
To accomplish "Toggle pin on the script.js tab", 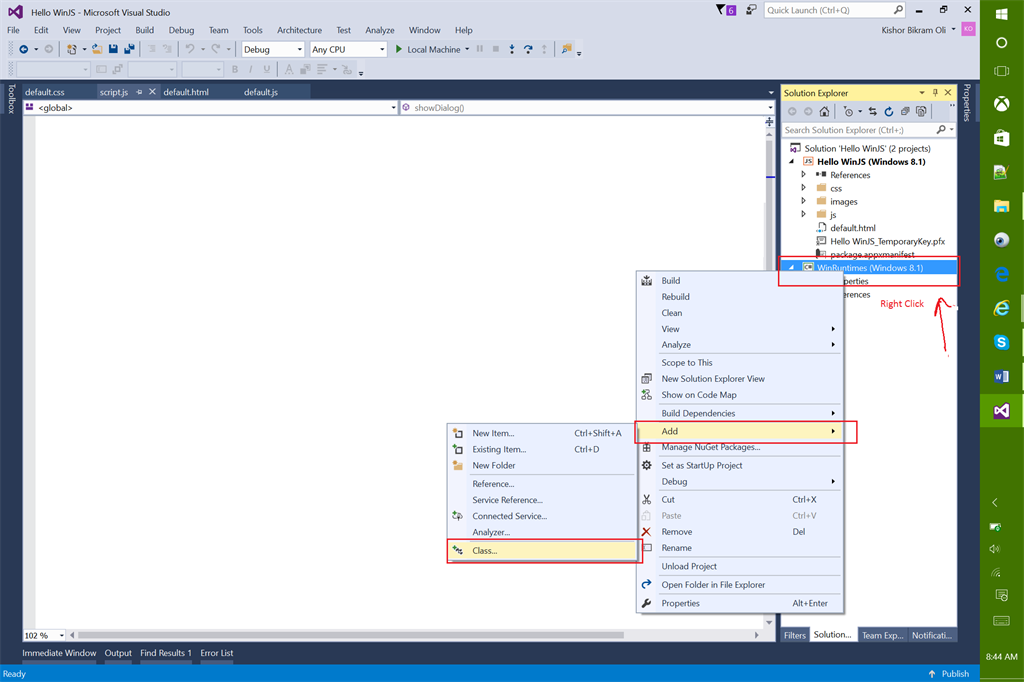I will (x=139, y=92).
